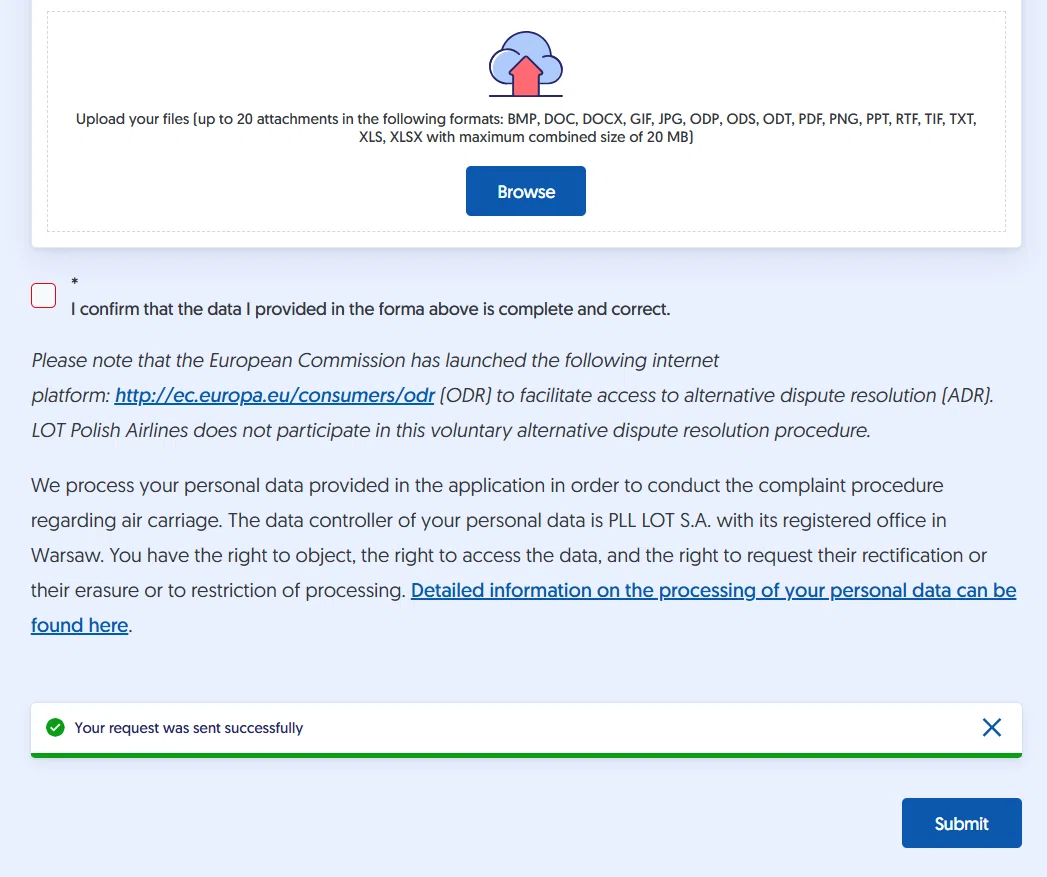Click the green bar under the notification

526,755
